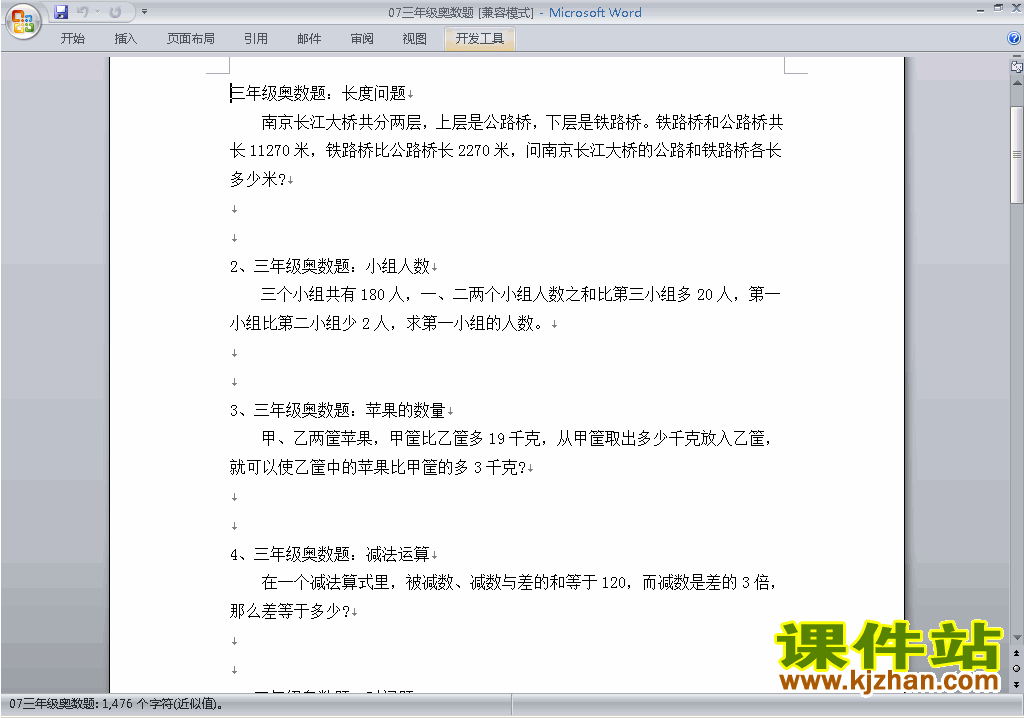The height and width of the screenshot is (718, 1024).
Task: Jump to next page with double-down arrow
Action: point(1016,684)
